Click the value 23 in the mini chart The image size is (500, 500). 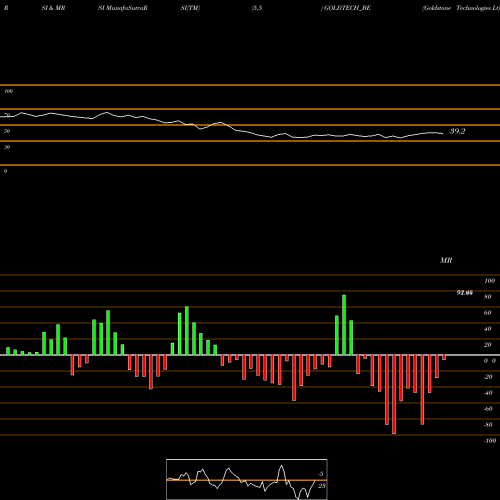(321, 486)
